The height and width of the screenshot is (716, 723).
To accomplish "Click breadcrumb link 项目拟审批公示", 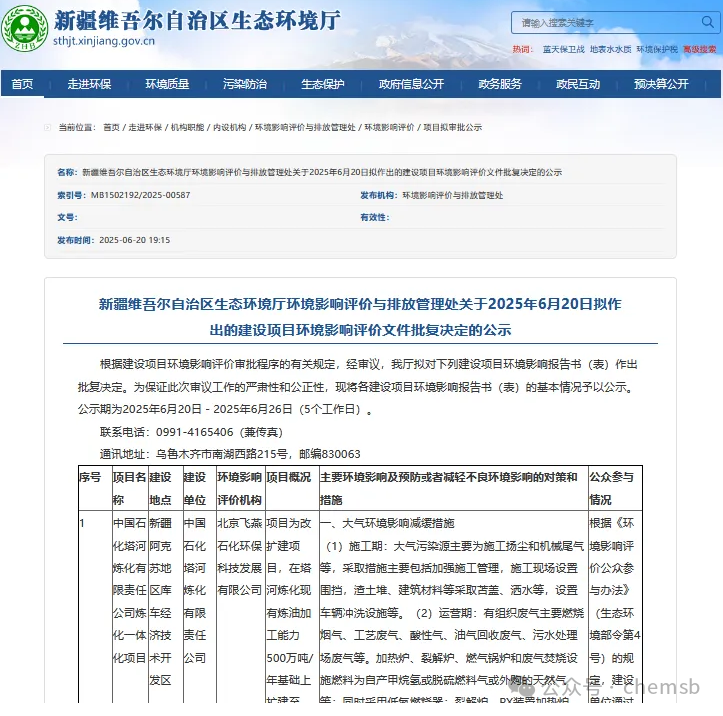I will click(452, 127).
